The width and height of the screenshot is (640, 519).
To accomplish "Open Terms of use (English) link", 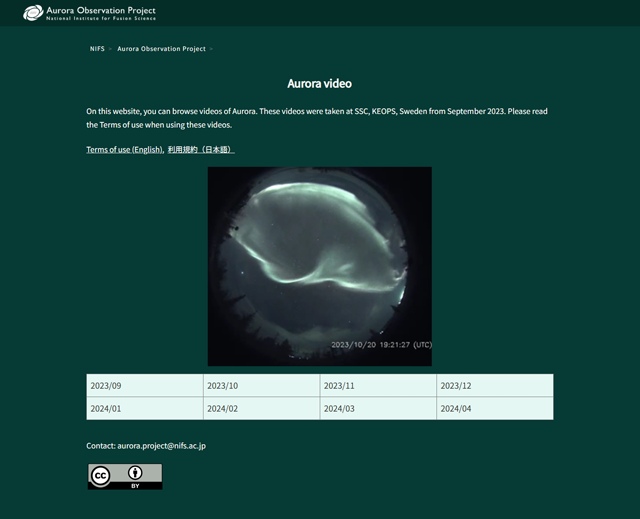I will [x=125, y=149].
